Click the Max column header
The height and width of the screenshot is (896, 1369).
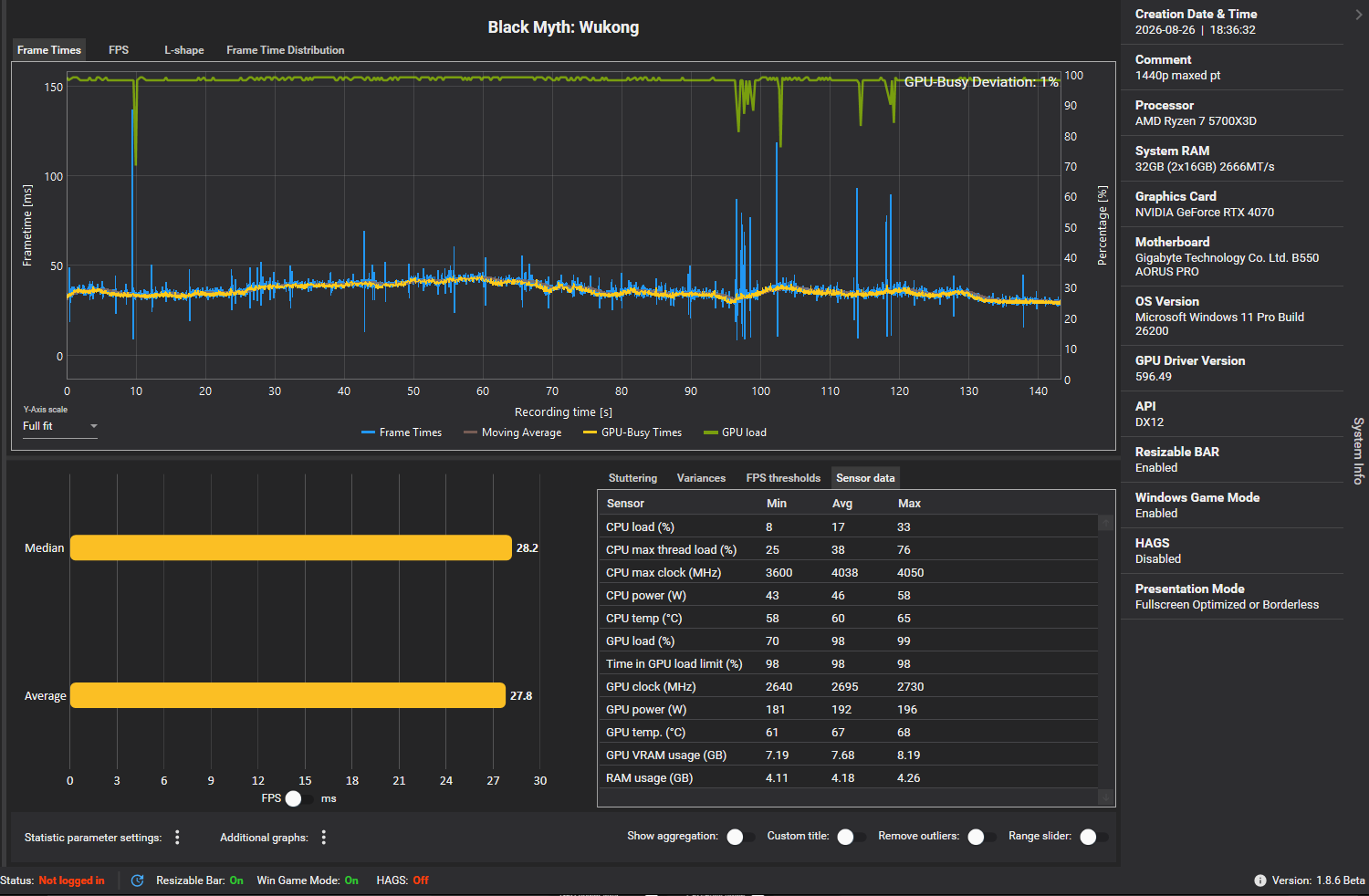point(909,504)
